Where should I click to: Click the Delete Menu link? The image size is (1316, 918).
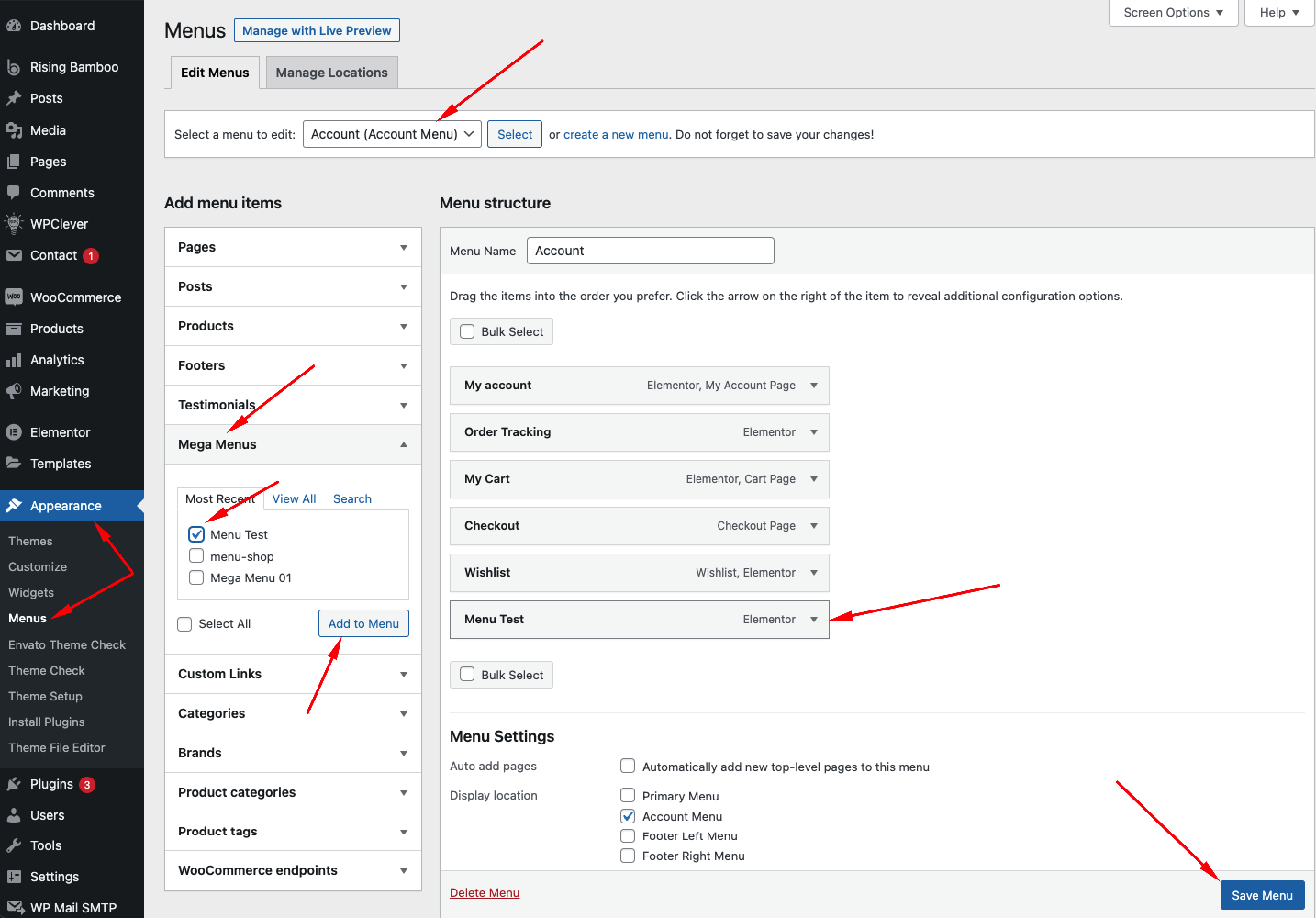tap(485, 892)
